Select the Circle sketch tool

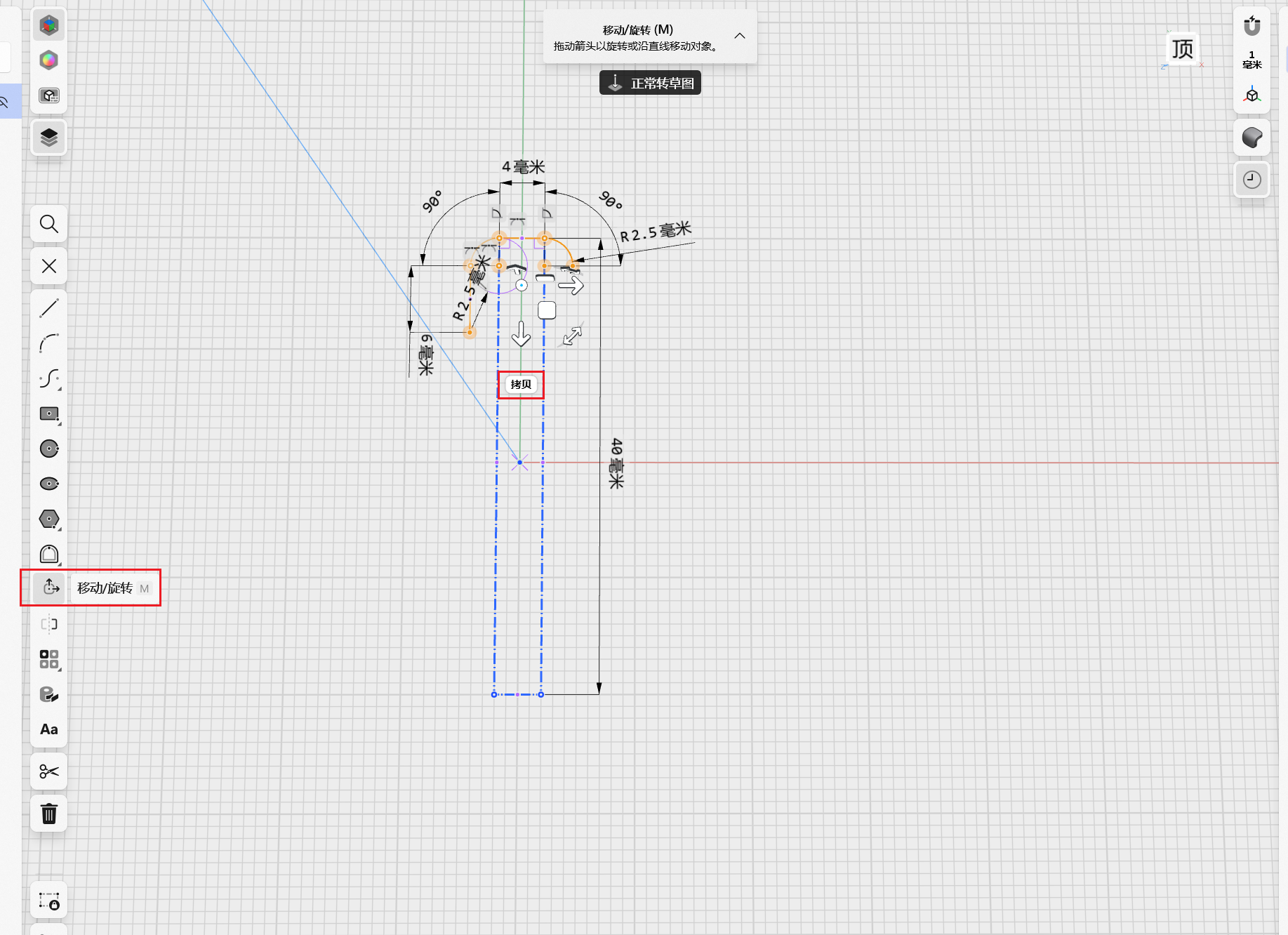49,449
